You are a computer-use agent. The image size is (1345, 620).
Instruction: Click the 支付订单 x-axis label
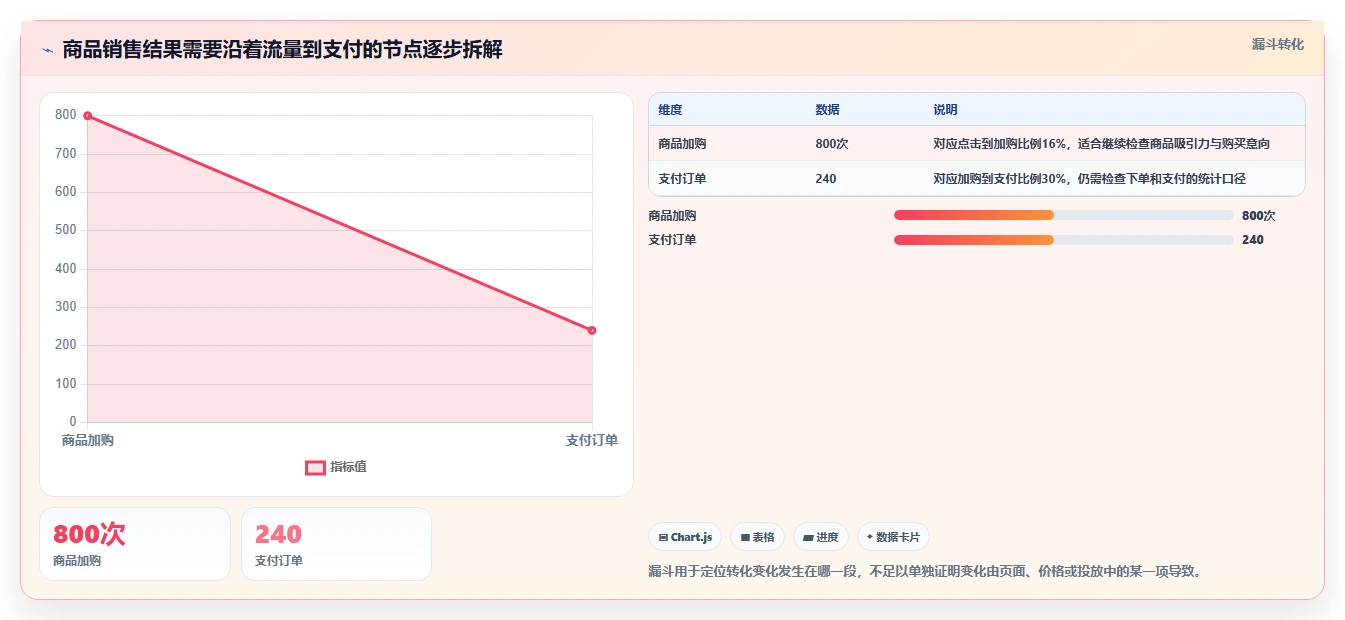tap(592, 440)
